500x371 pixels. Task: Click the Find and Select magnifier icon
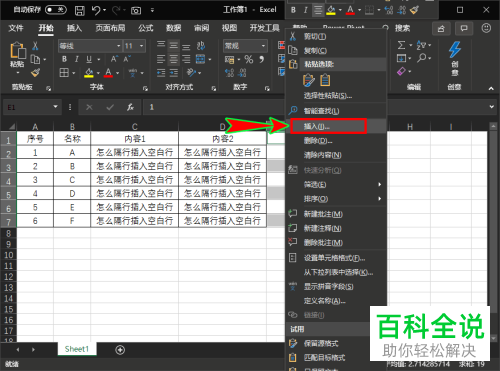(x=422, y=58)
